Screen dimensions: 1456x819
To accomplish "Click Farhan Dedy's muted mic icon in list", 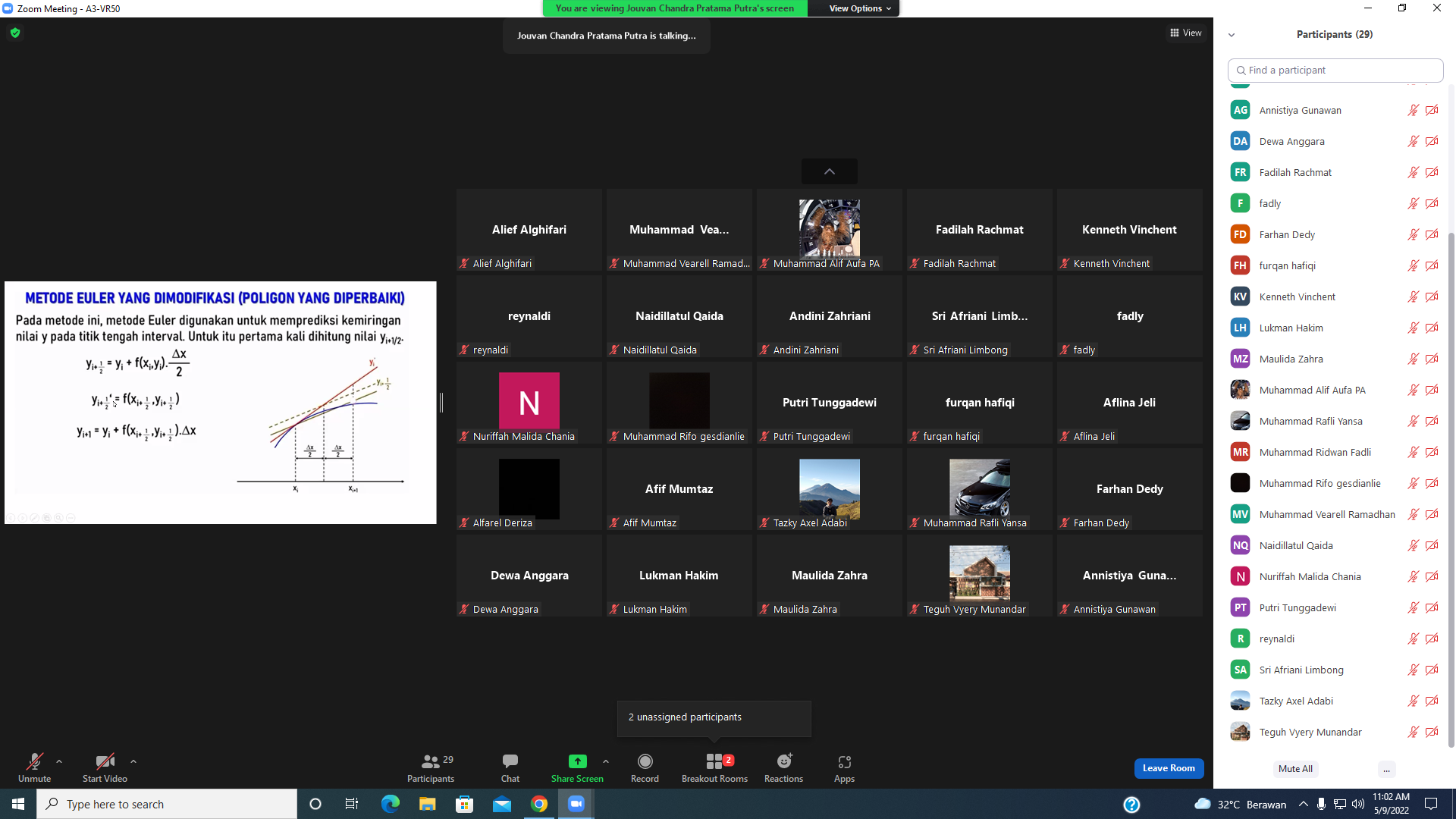I will pos(1414,234).
